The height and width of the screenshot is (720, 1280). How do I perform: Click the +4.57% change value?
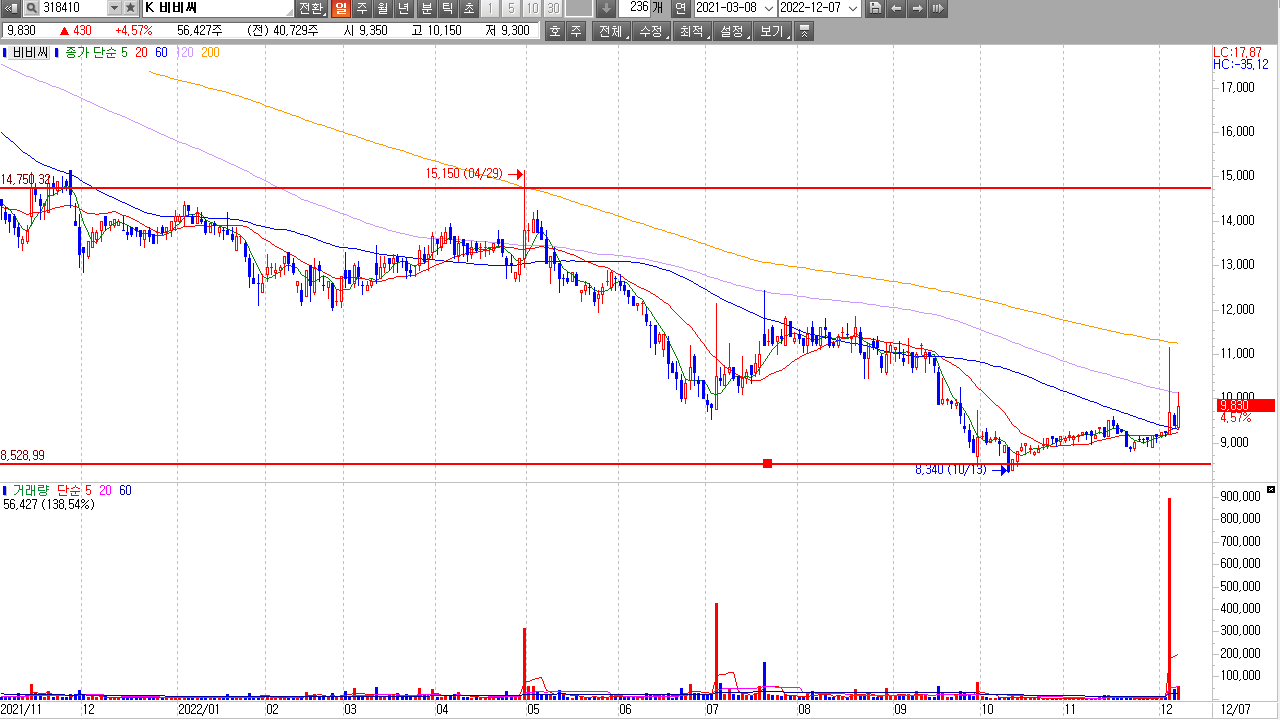tap(133, 31)
